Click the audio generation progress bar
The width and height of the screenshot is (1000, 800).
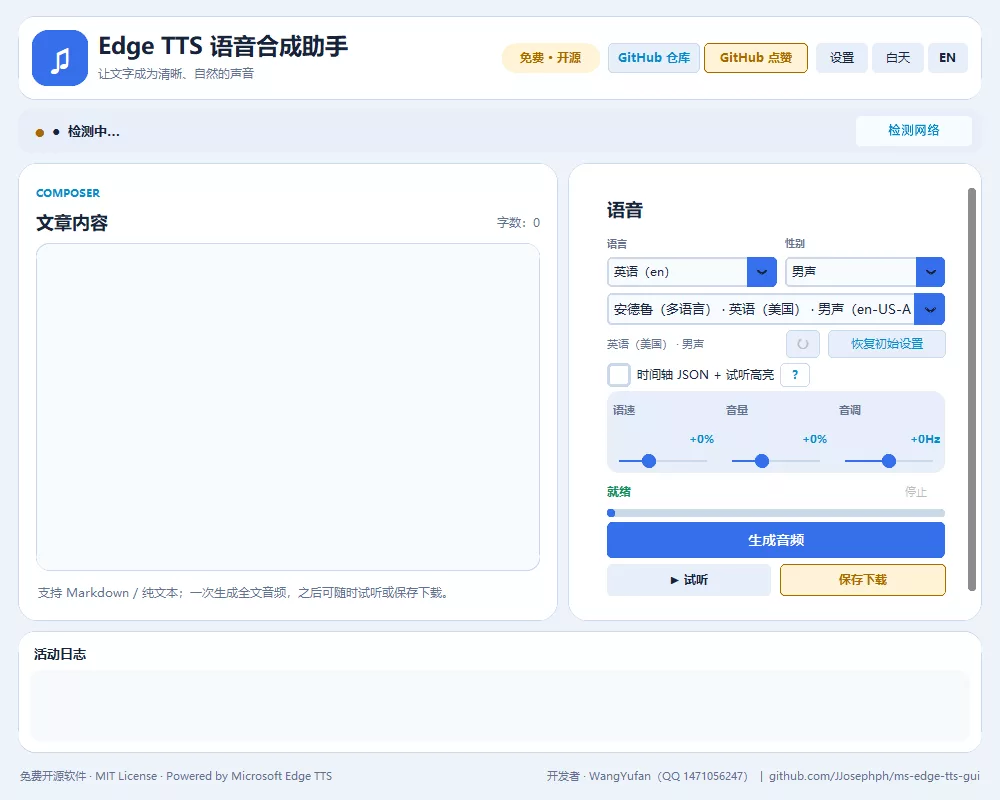(x=776, y=513)
